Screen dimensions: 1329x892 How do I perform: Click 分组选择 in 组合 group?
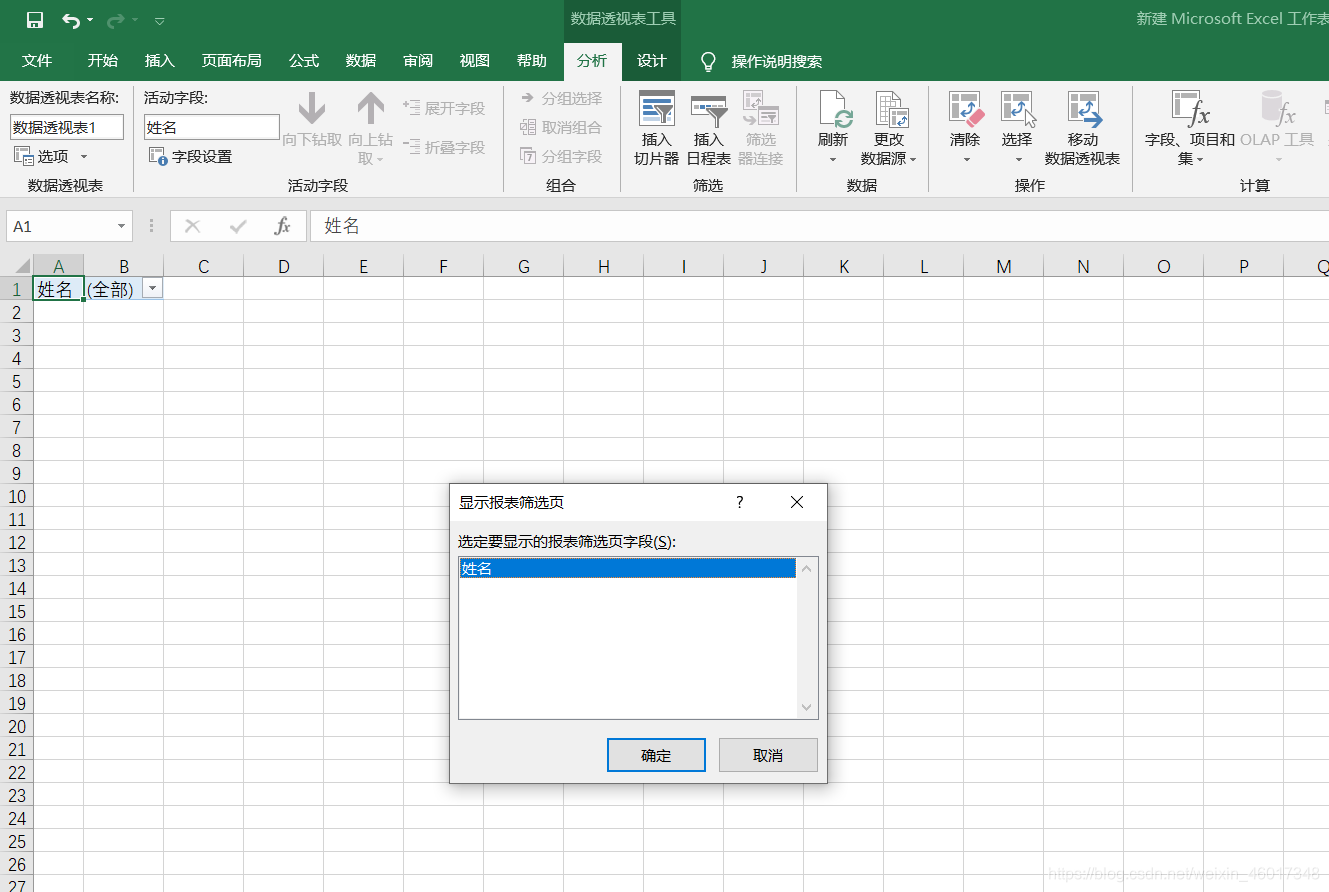coord(561,98)
